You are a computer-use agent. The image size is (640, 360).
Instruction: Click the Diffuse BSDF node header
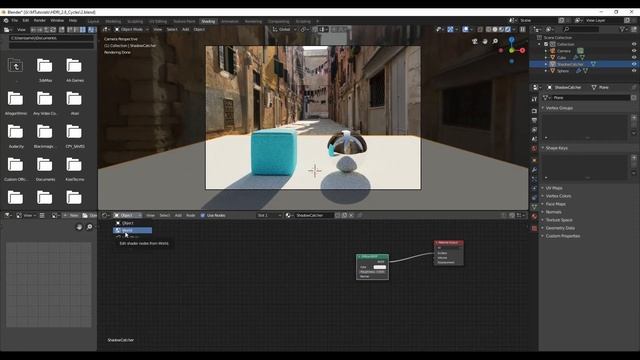click(x=372, y=257)
